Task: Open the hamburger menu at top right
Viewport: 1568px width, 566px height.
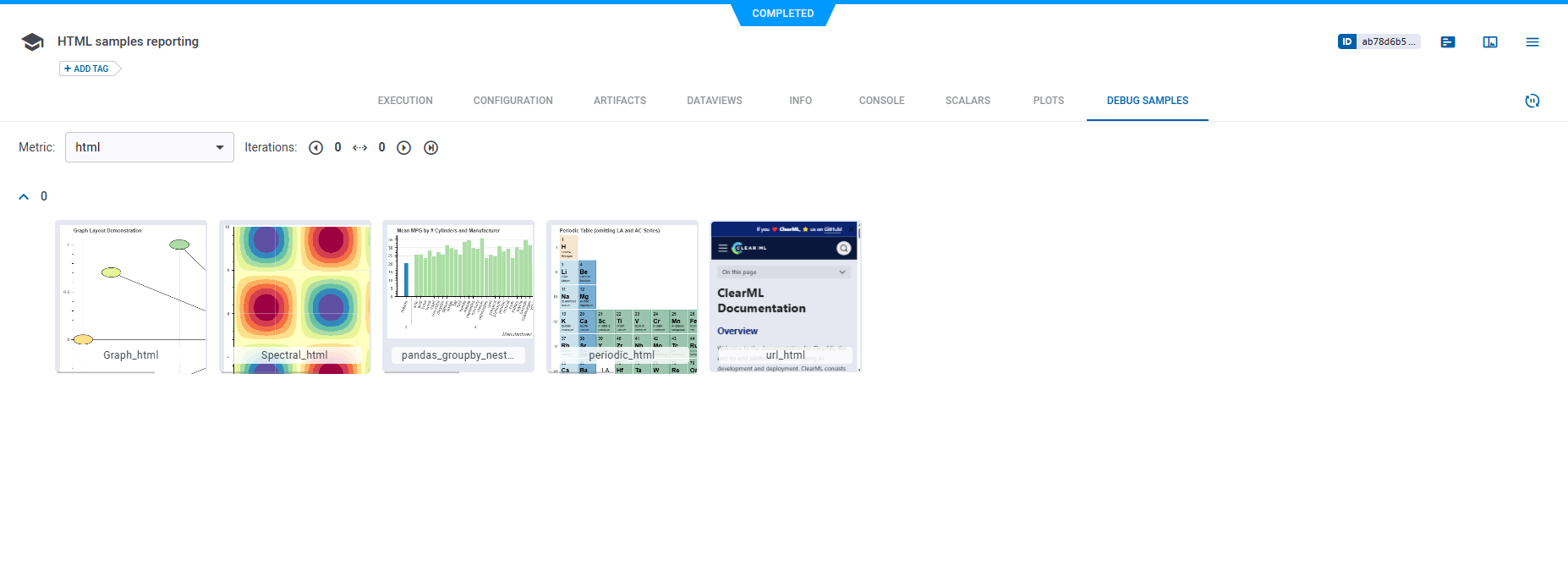Action: [1532, 42]
